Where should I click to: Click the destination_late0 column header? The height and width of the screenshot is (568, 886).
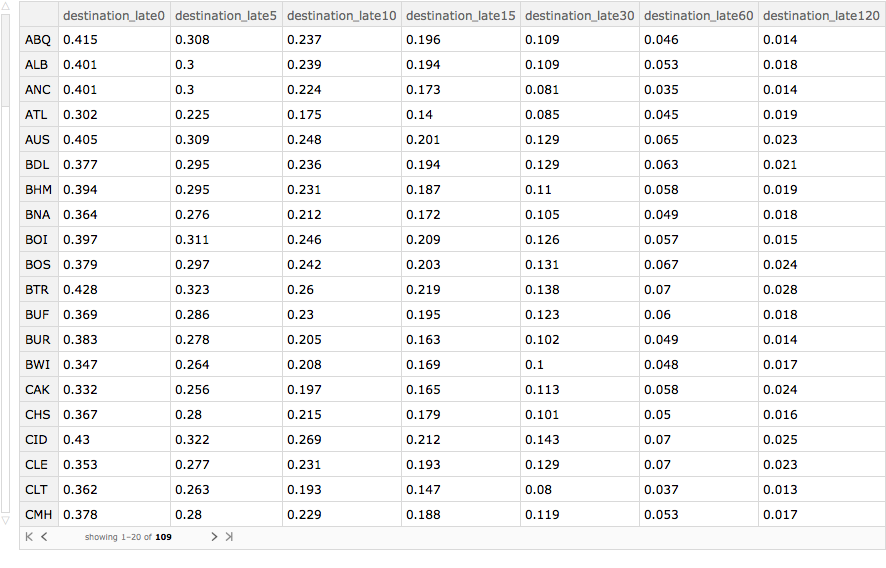click(x=113, y=15)
